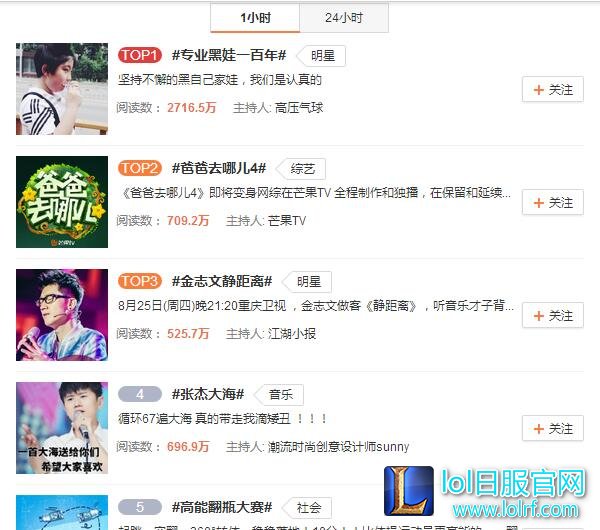Viewport: 600px width, 530px height.
Task: Follow the #专业黑娃一百年# topic
Action: 553,90
